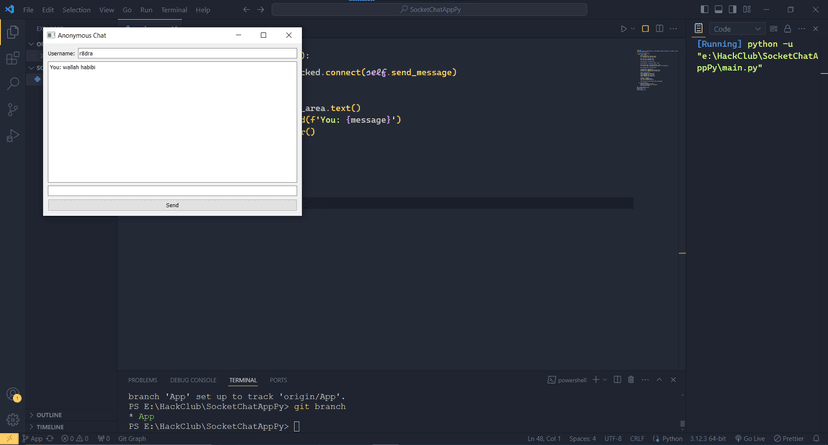The height and width of the screenshot is (445, 828).
Task: Open the Source Control view icon
Action: [x=13, y=109]
